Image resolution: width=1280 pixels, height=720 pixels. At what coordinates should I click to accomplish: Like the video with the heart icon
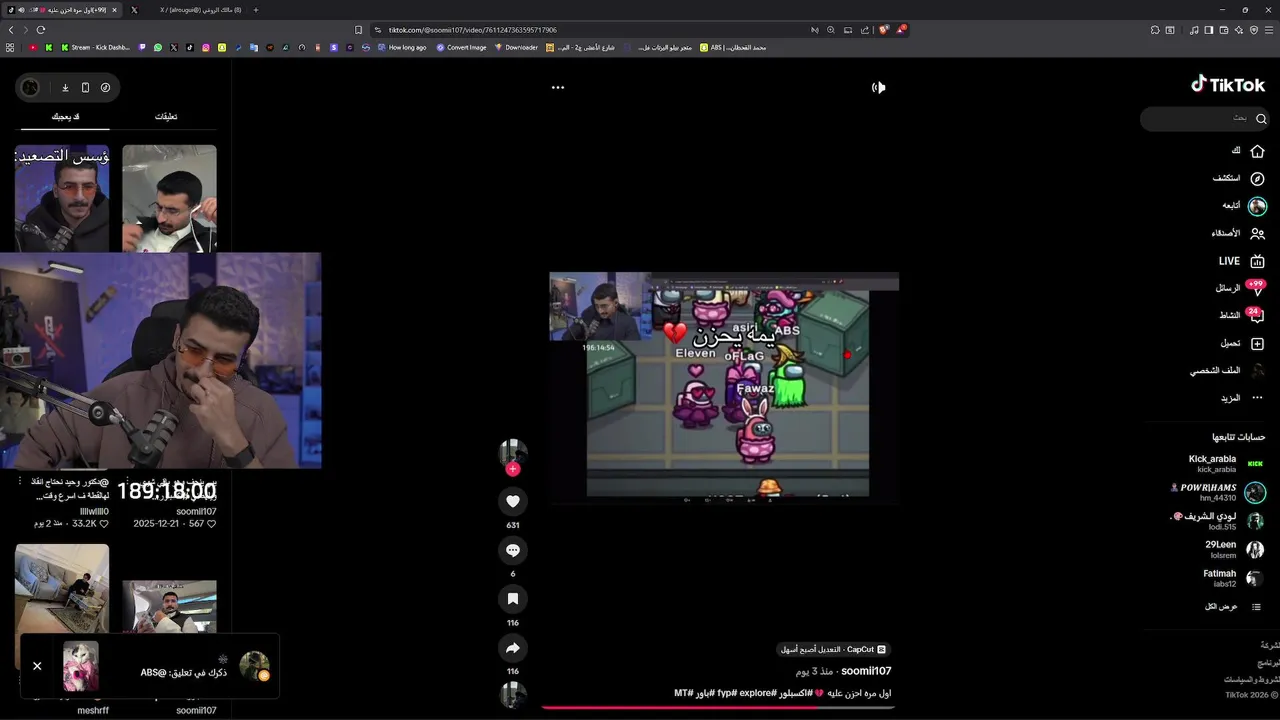[x=513, y=501]
